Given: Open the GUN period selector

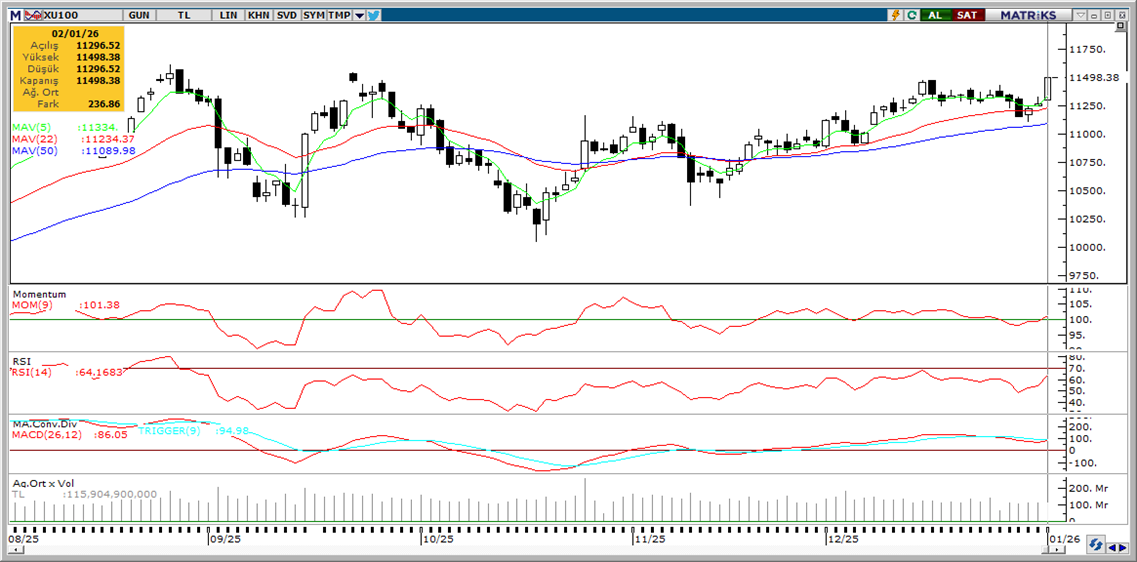Looking at the screenshot, I should click(140, 15).
